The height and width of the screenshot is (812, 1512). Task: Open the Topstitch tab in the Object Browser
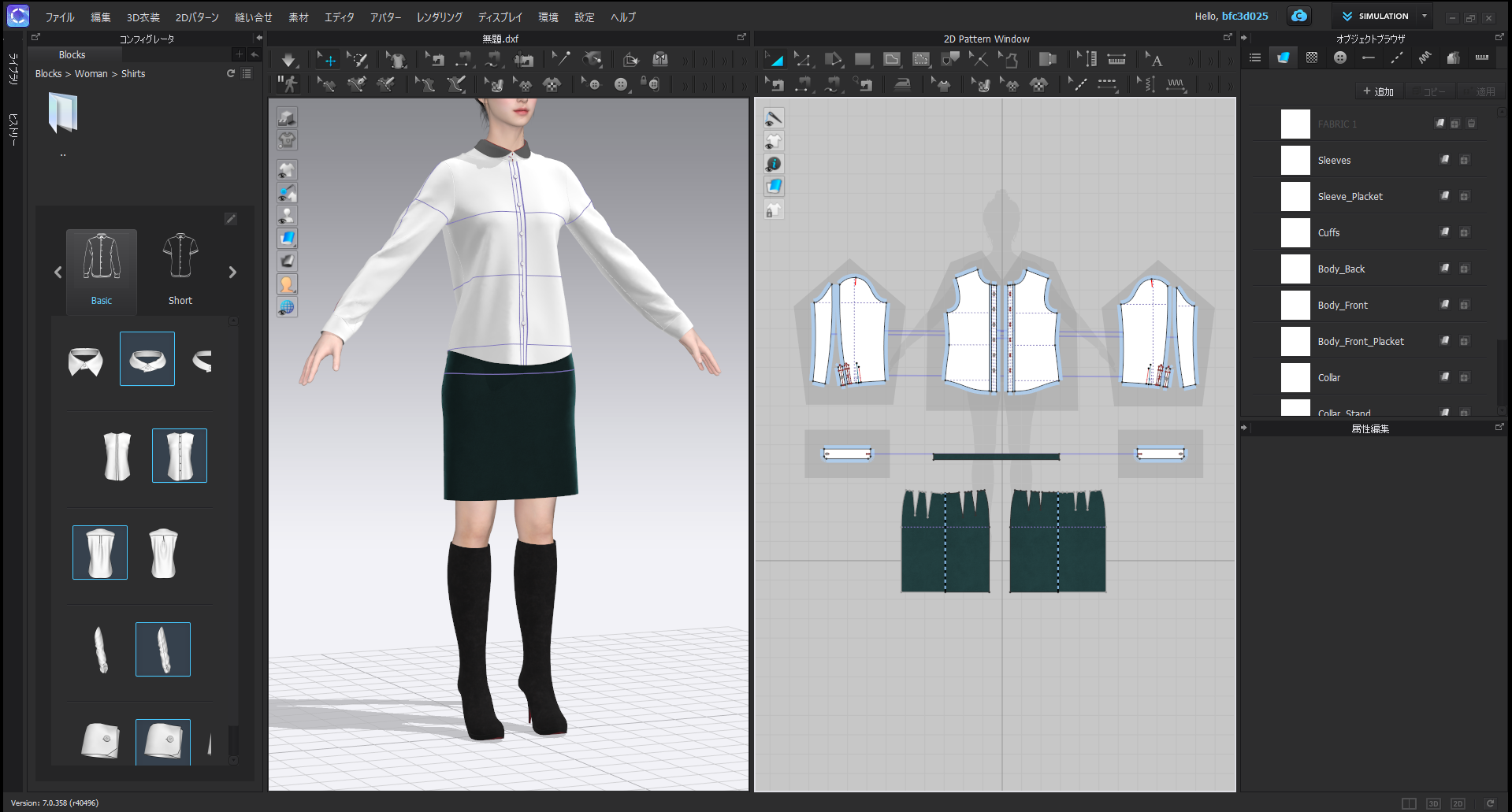(x=1397, y=57)
